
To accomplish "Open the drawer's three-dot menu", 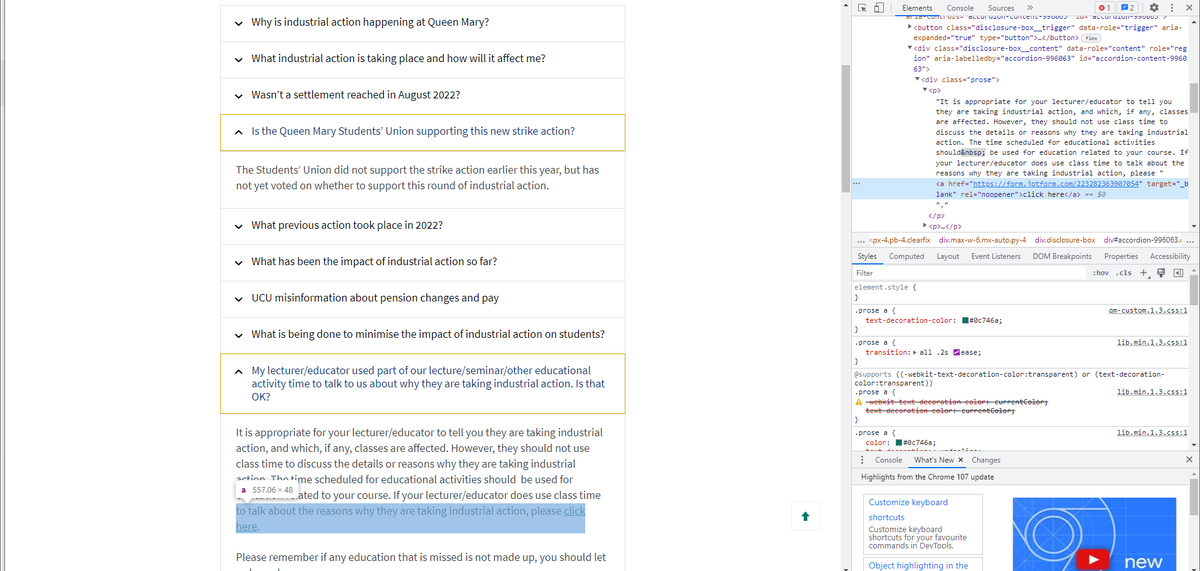I will [862, 460].
